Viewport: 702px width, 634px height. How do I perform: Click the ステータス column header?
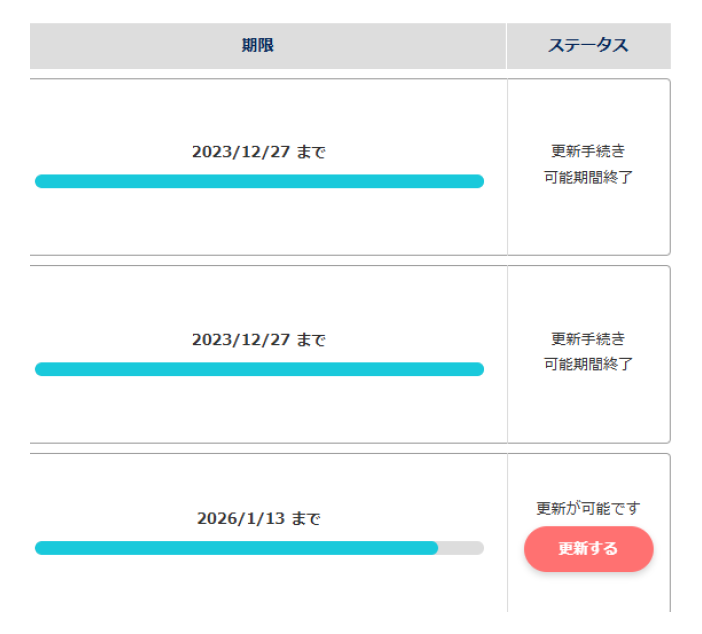coord(589,46)
